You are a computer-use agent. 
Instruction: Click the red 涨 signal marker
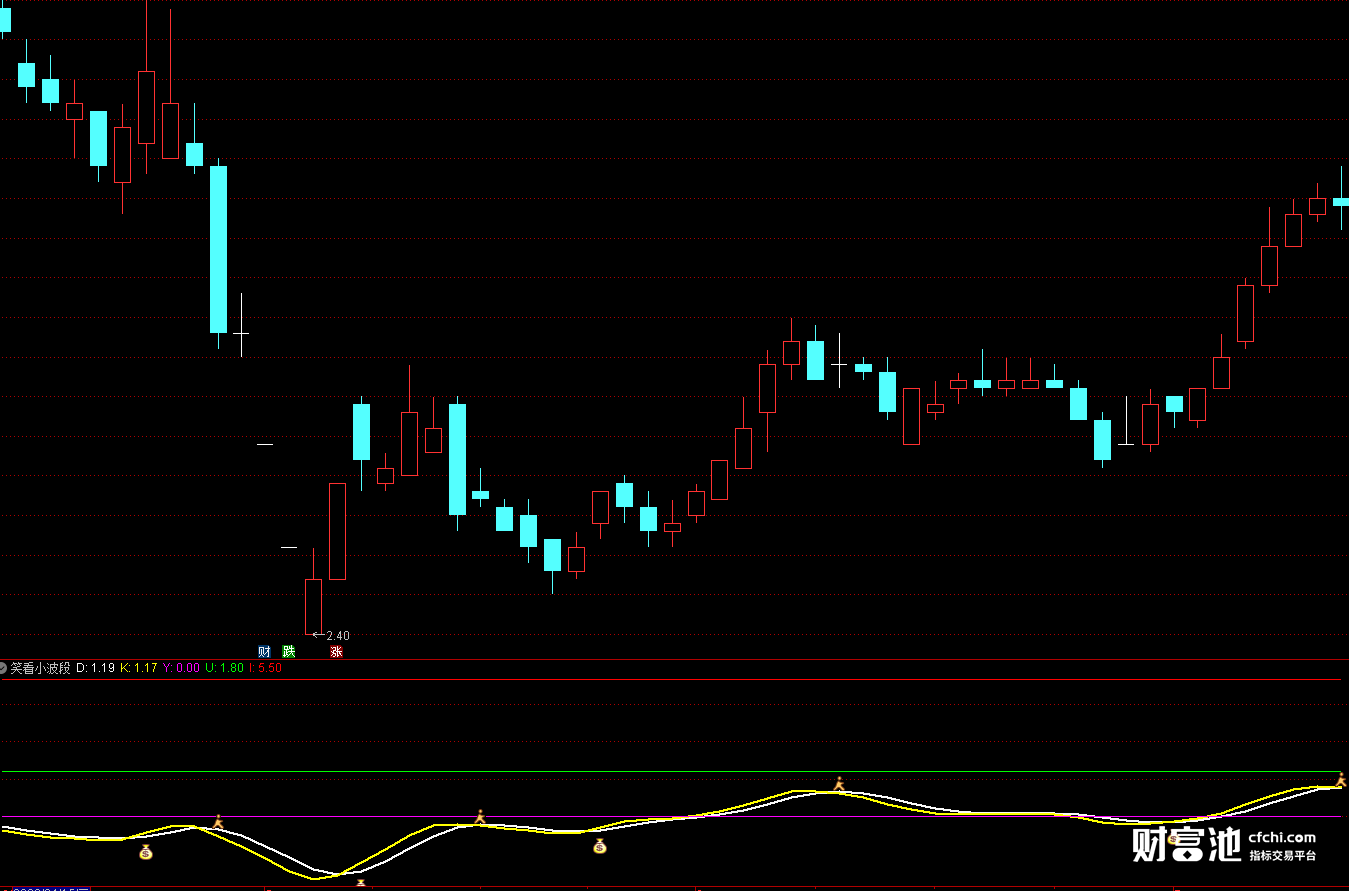point(337,652)
